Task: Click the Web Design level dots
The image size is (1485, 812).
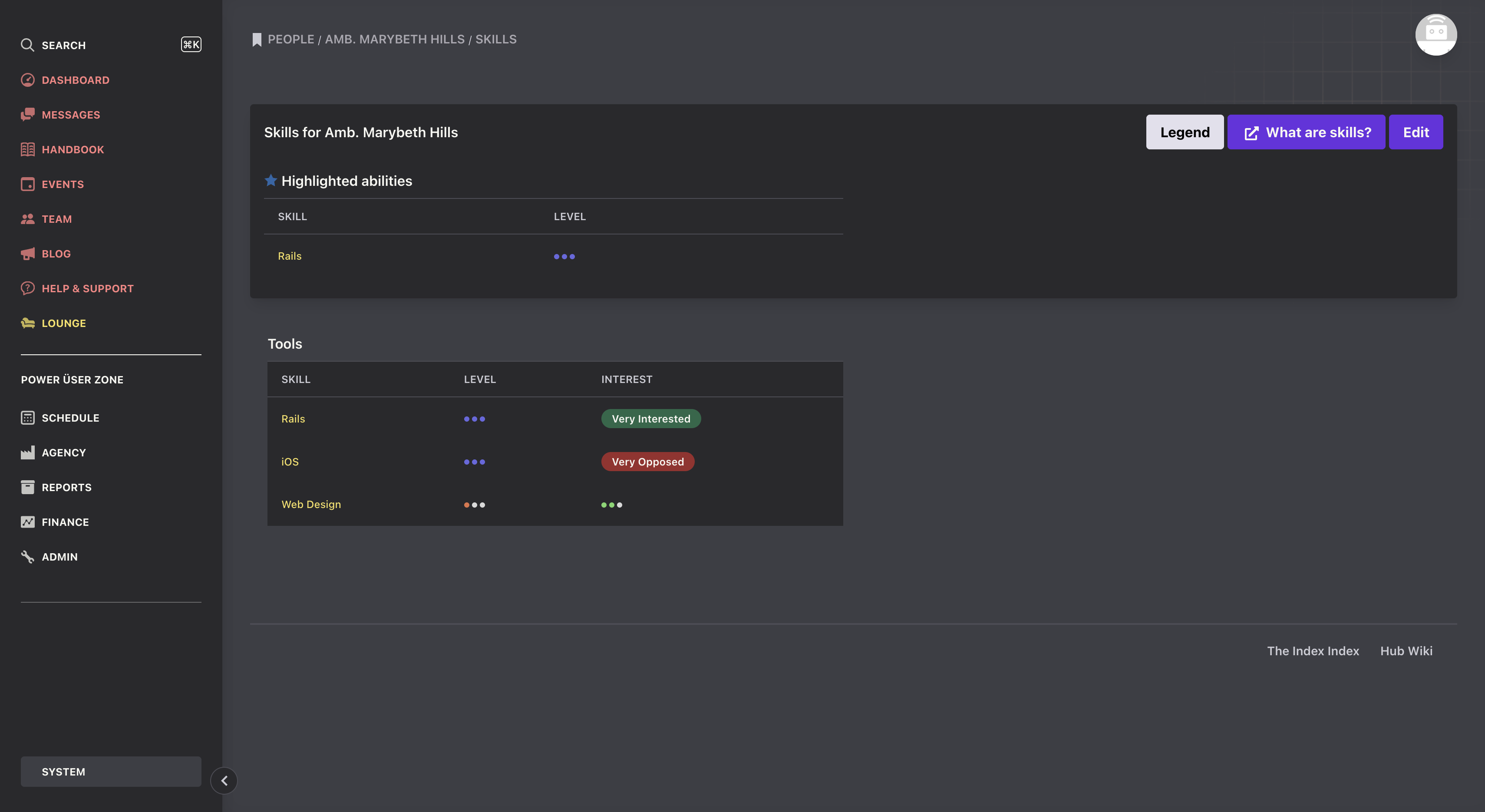Action: (x=475, y=505)
